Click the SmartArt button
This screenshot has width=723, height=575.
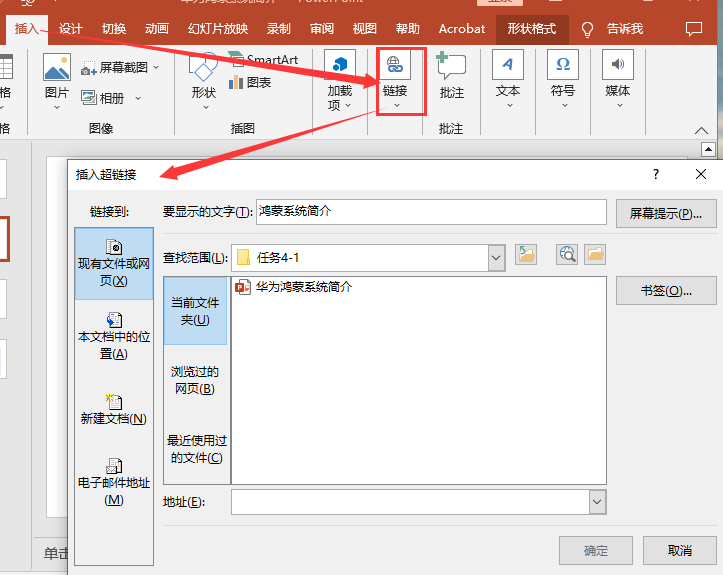(263, 60)
